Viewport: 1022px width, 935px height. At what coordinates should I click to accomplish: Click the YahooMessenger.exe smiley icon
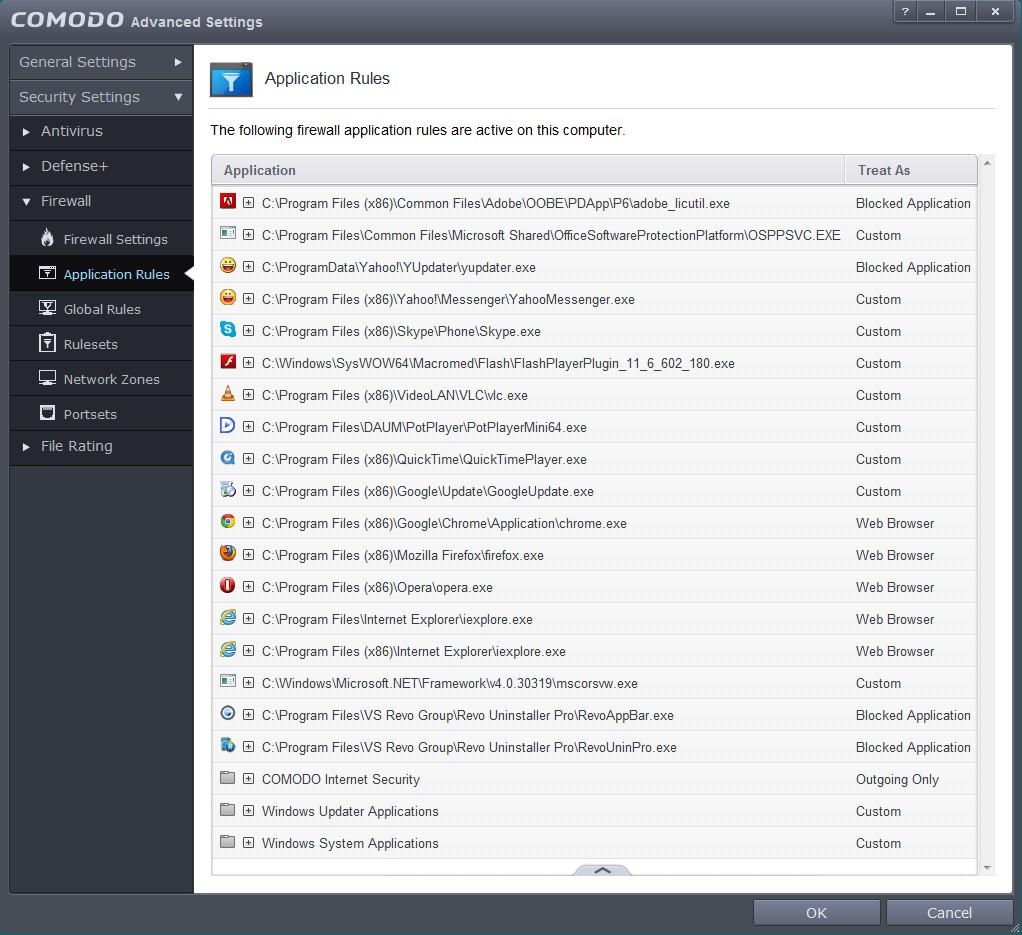point(227,297)
